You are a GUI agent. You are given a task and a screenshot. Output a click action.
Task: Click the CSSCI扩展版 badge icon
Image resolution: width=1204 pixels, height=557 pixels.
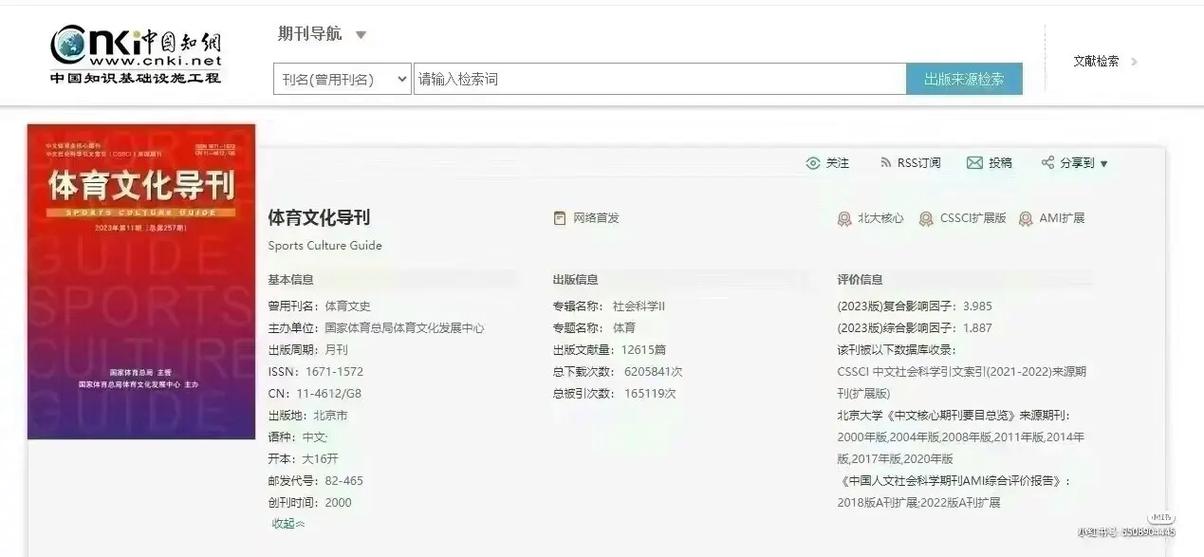[x=926, y=219]
